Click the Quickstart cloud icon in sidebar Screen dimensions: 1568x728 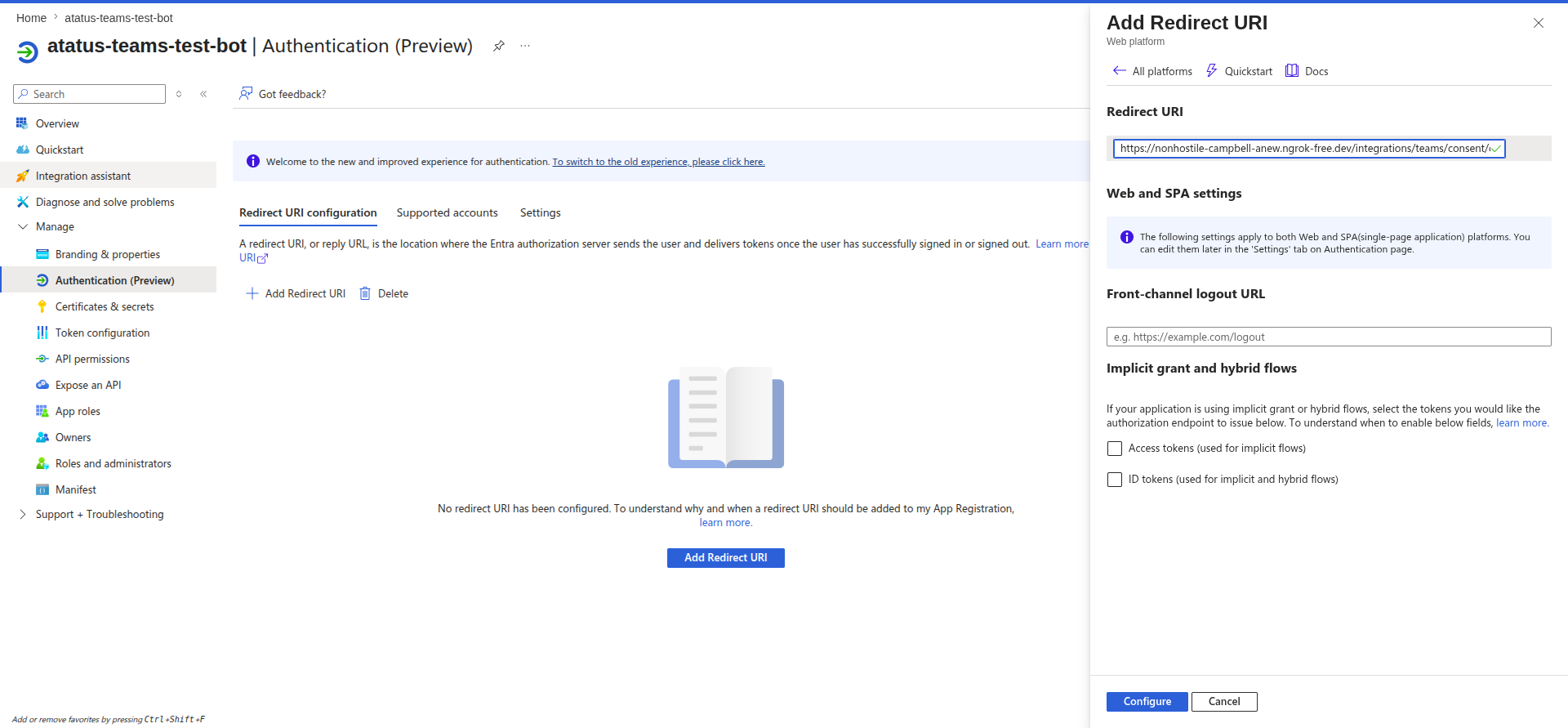click(22, 150)
